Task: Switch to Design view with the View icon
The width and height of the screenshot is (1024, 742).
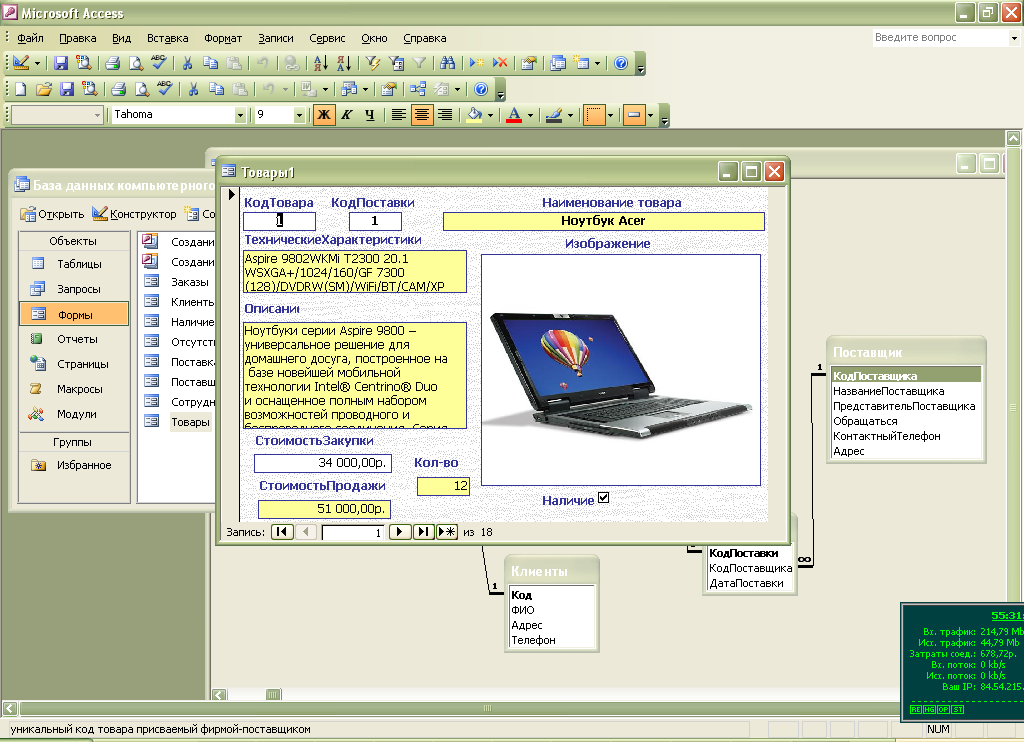Action: point(21,63)
